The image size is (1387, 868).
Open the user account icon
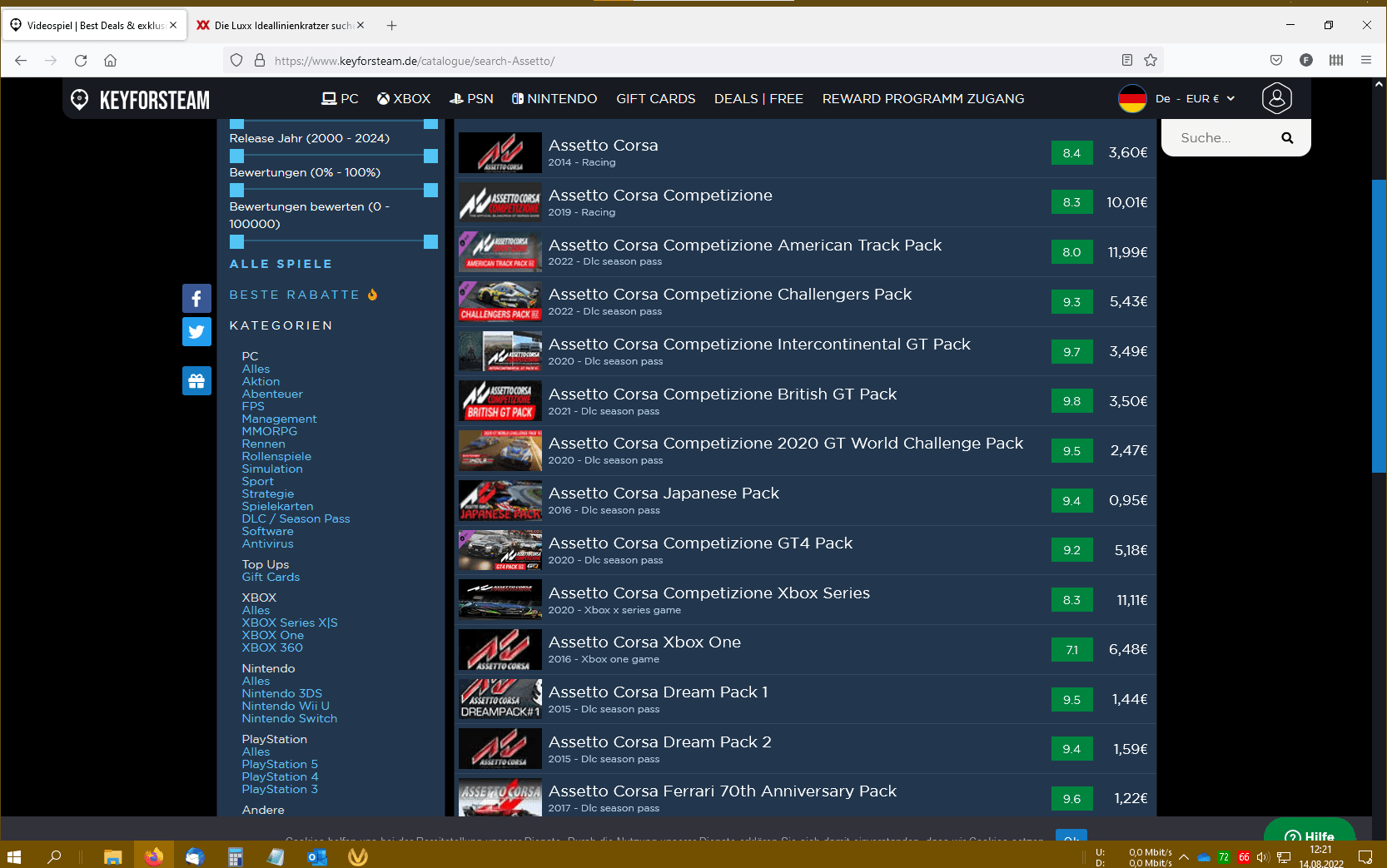coord(1276,98)
